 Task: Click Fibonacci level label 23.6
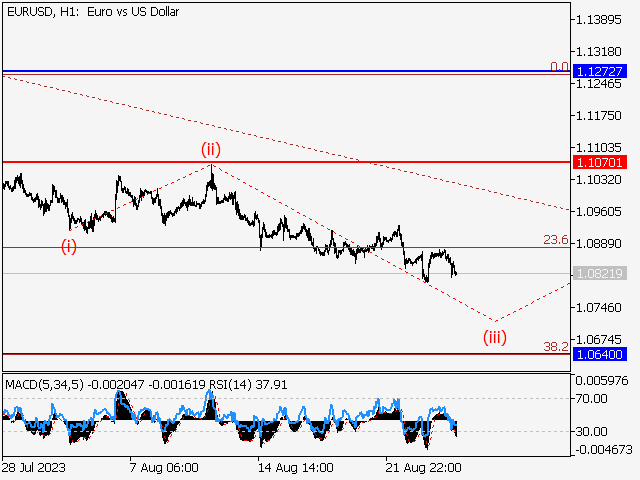(x=556, y=240)
